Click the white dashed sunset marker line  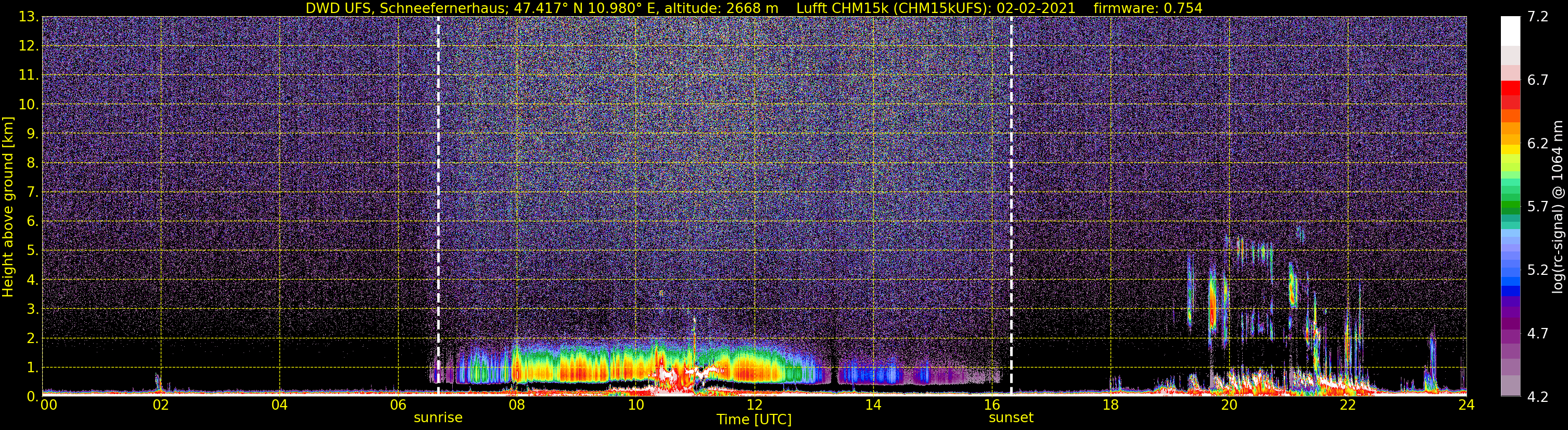click(x=1011, y=206)
